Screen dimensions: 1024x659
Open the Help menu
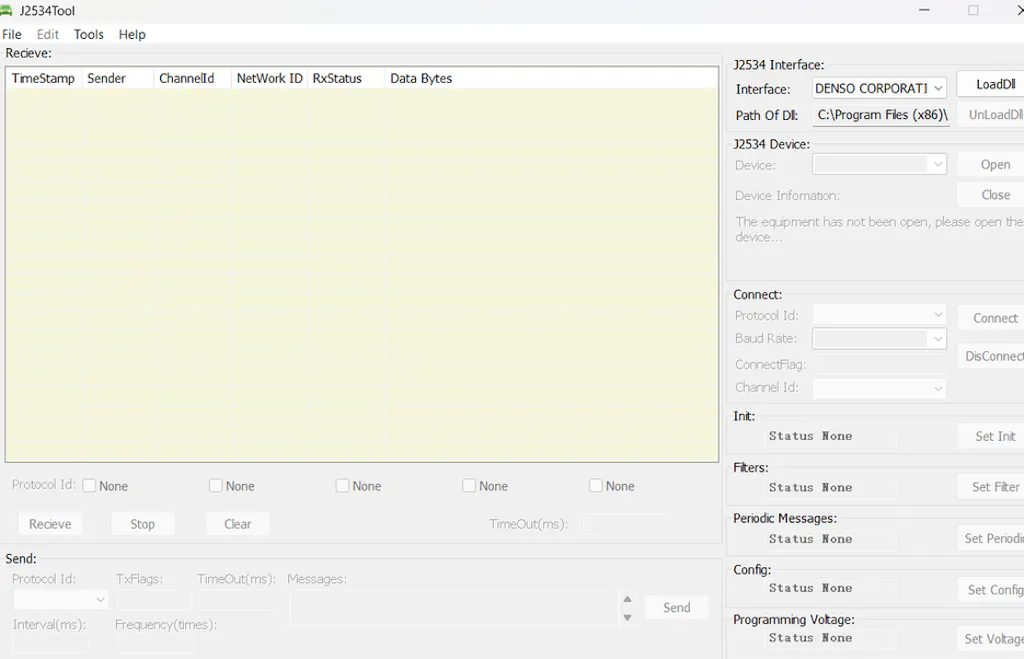[132, 34]
